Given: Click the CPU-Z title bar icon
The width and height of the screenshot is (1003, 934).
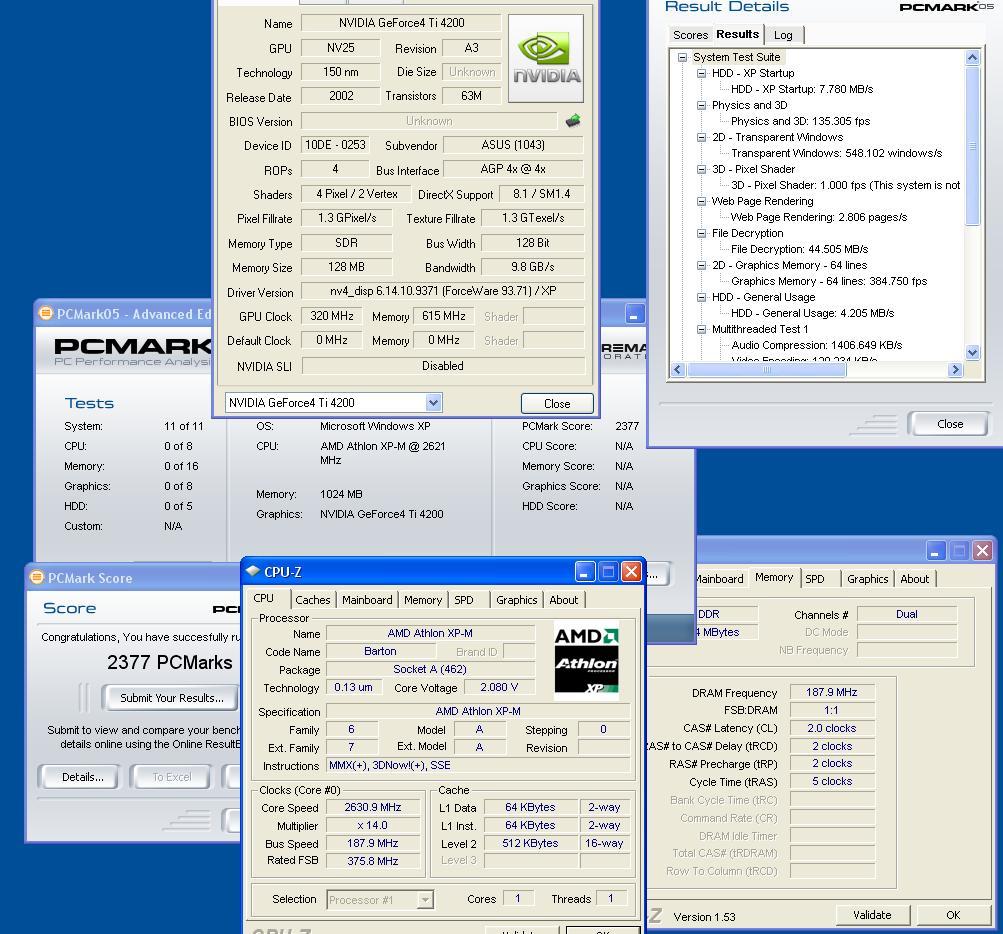Looking at the screenshot, I should 253,571.
